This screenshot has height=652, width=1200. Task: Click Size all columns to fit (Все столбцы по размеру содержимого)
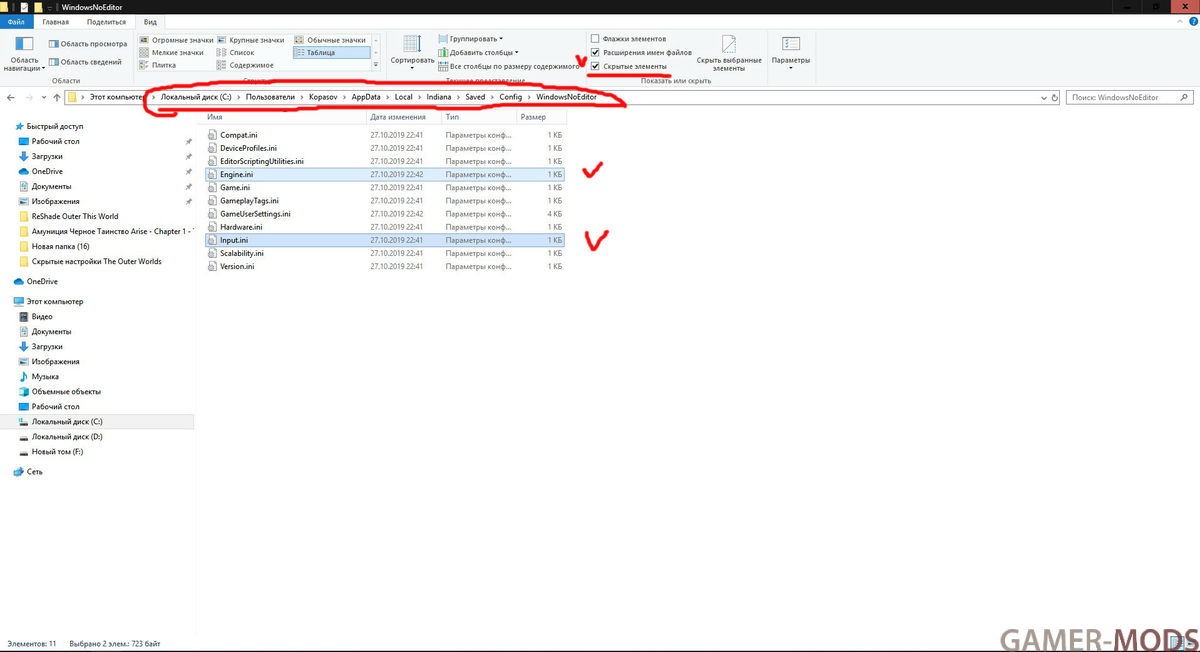[x=508, y=65]
